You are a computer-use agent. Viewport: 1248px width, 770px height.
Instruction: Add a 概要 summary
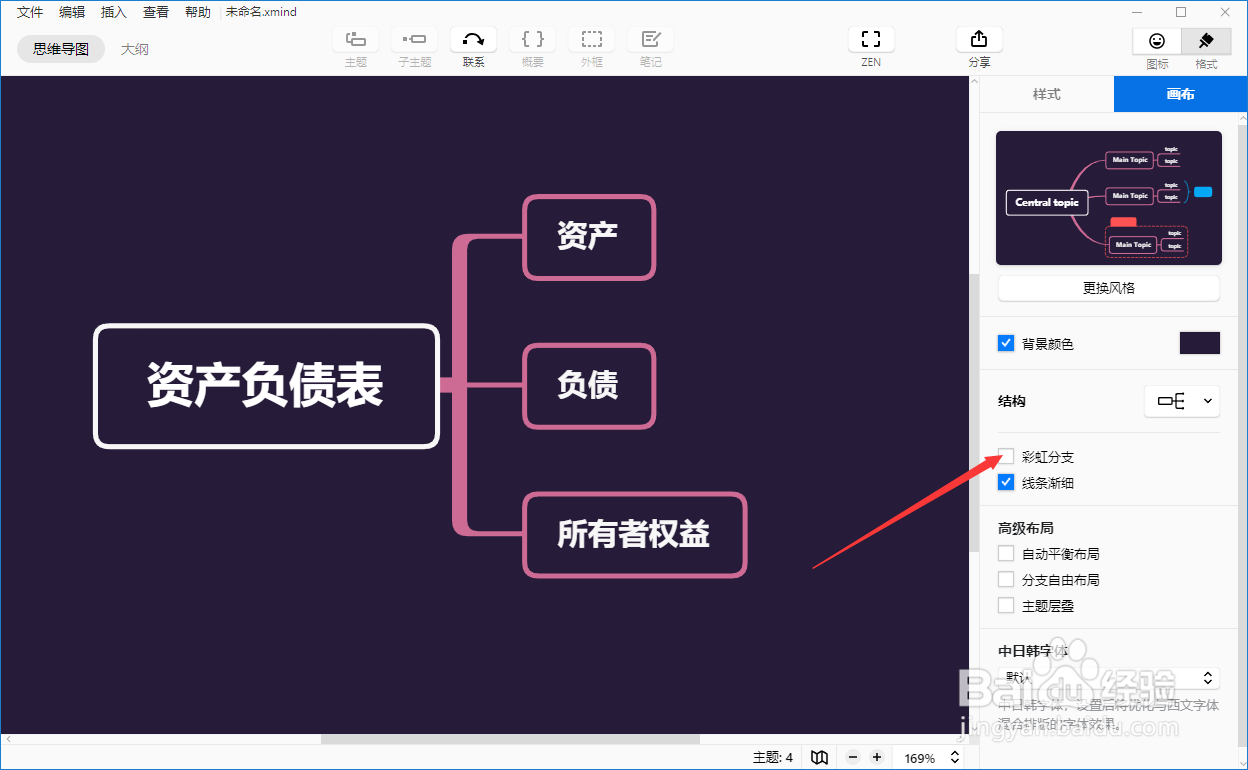click(532, 40)
